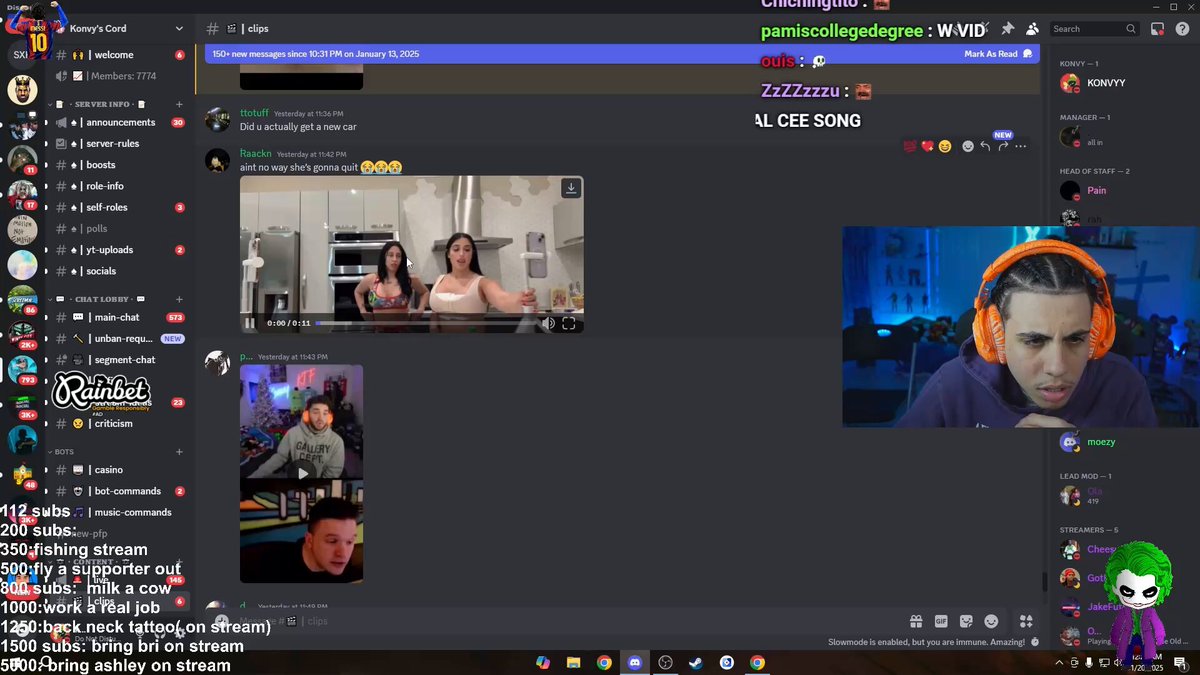Collapse the CHAT LOBBY category
The width and height of the screenshot is (1200, 675).
point(100,299)
